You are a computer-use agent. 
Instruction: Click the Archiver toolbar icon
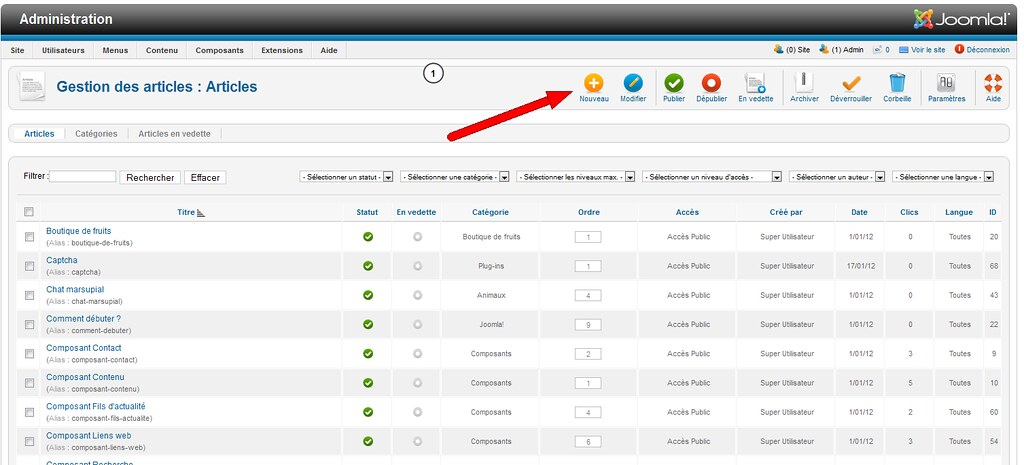point(804,83)
